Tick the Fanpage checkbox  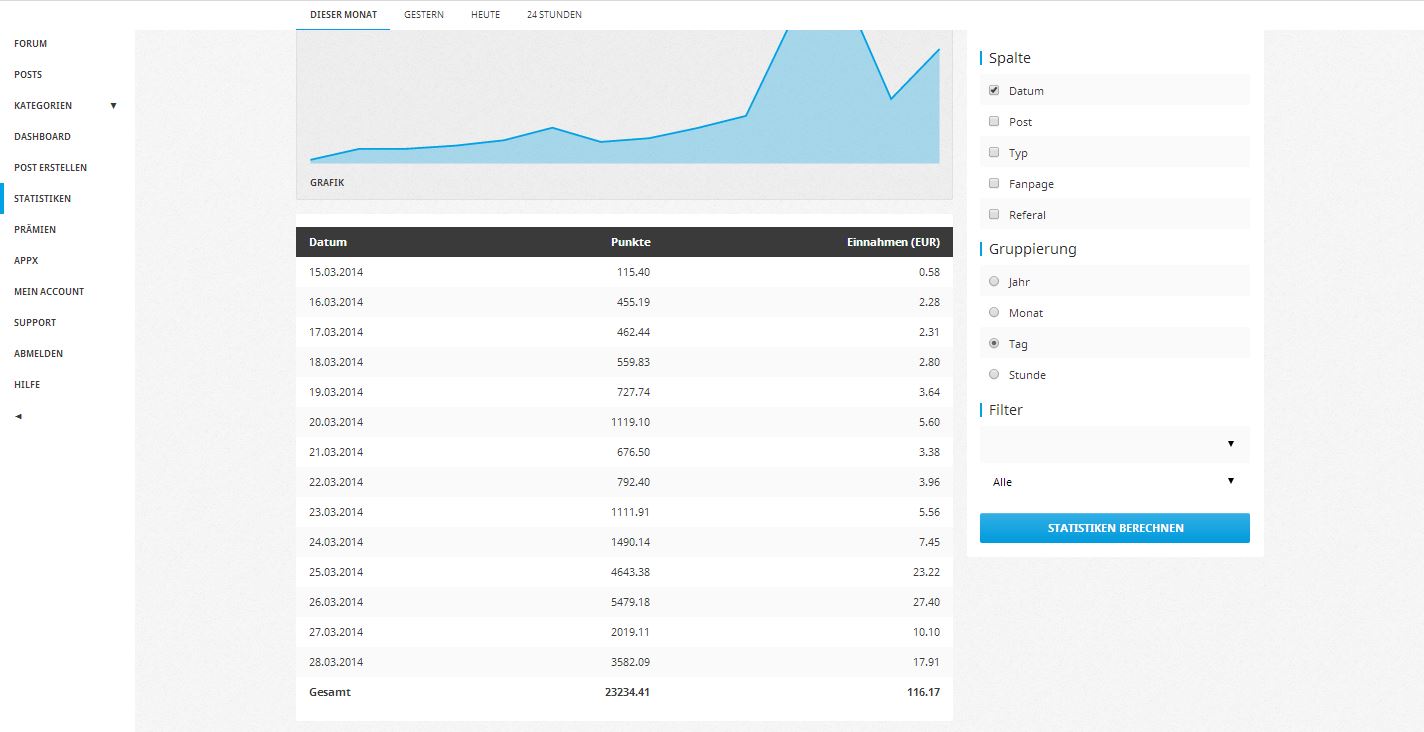pyautogui.click(x=994, y=183)
